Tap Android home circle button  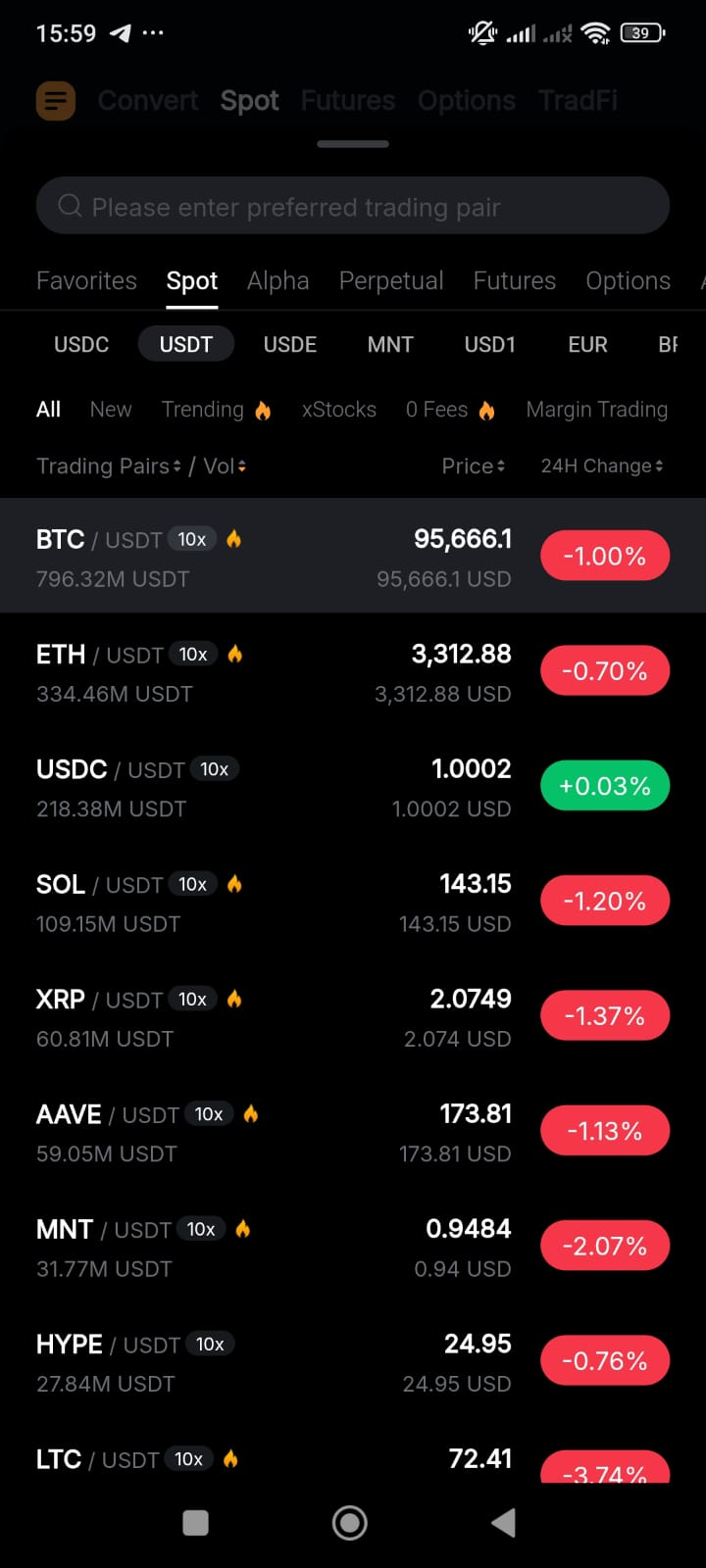click(x=350, y=1522)
